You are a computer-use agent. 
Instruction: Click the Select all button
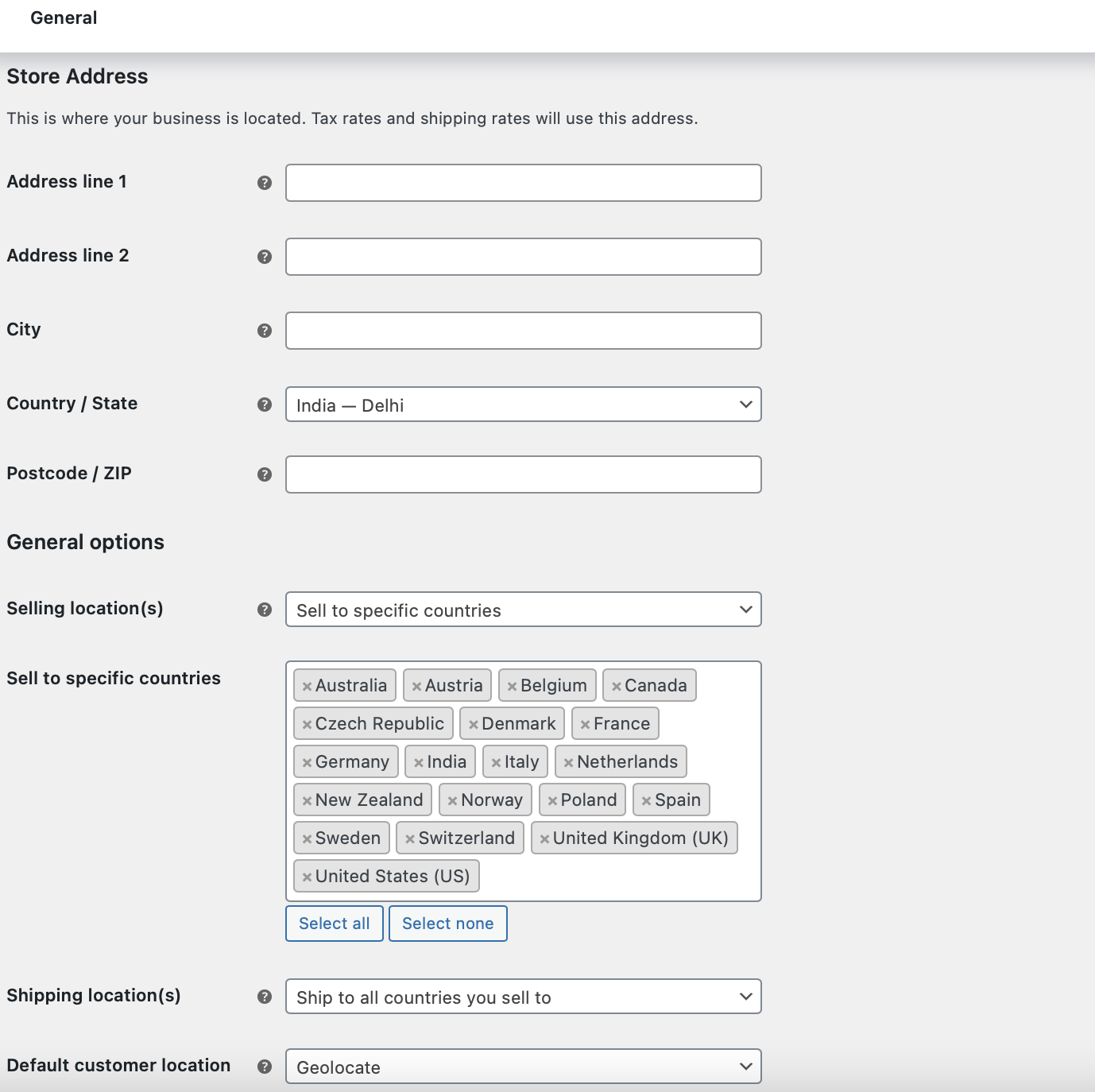pyautogui.click(x=334, y=924)
